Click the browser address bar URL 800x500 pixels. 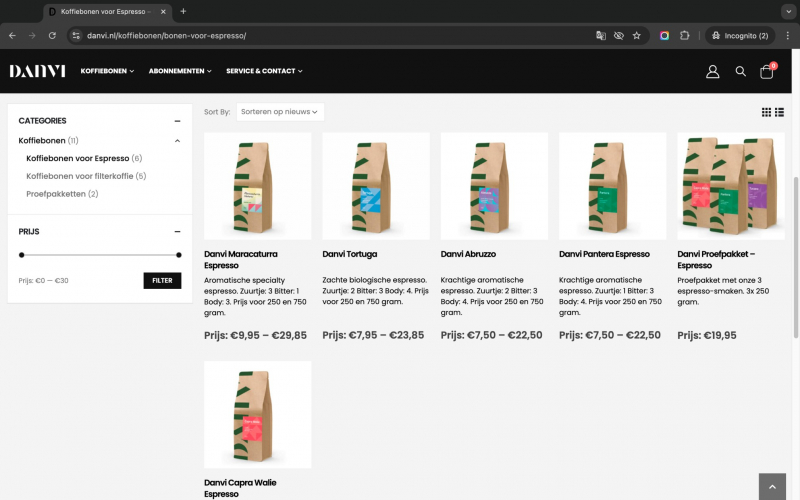tap(166, 36)
